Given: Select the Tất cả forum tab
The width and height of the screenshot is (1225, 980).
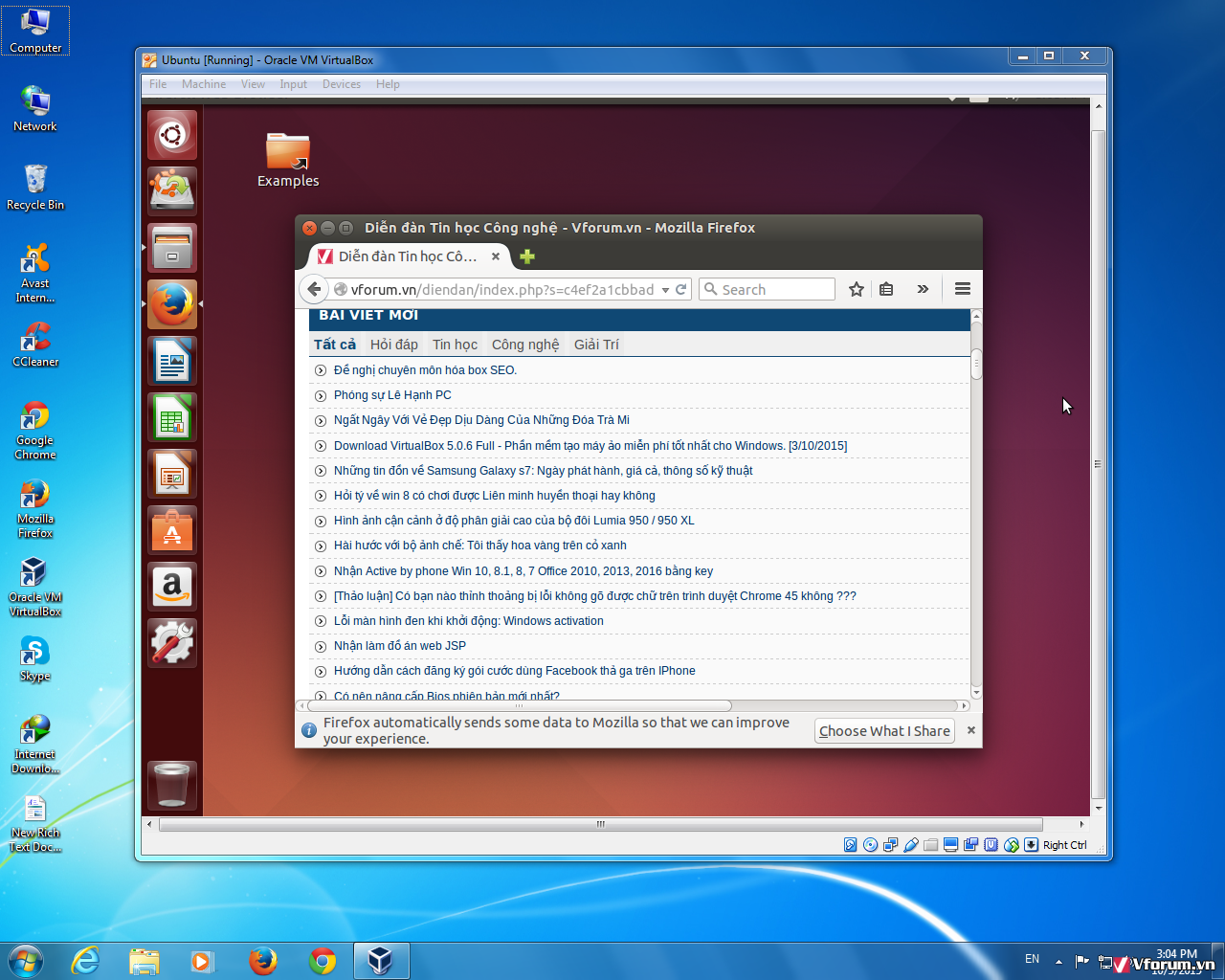Looking at the screenshot, I should point(335,345).
